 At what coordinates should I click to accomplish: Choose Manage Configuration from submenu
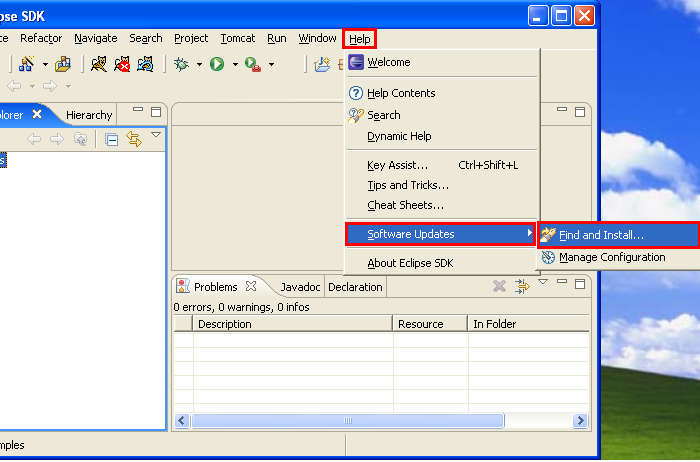click(611, 257)
